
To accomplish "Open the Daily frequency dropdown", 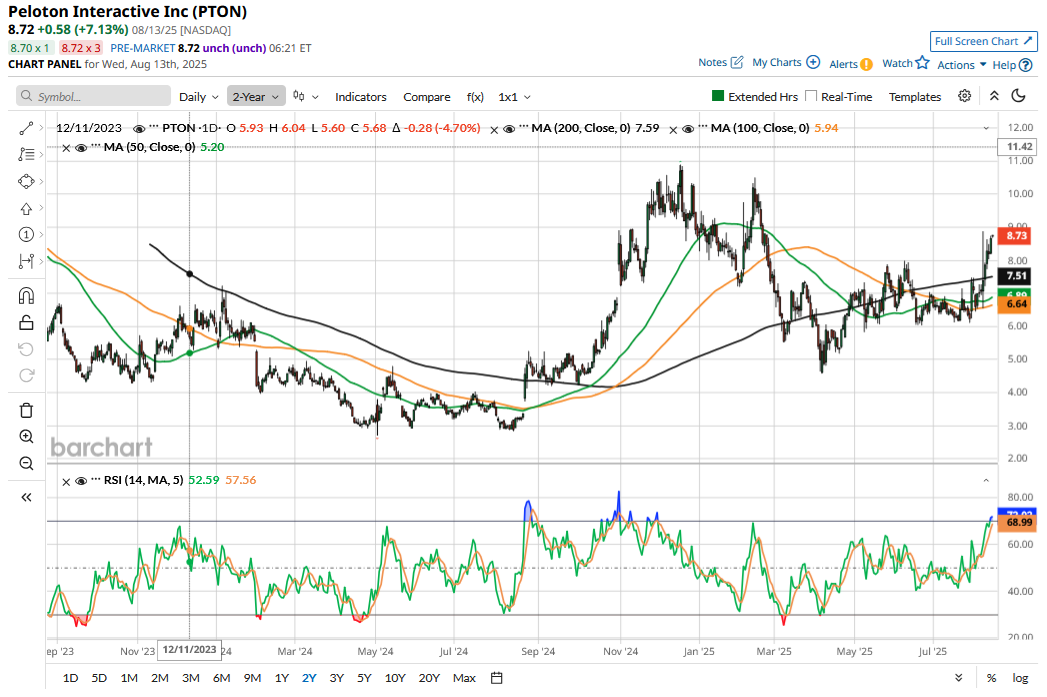I will tap(198, 97).
